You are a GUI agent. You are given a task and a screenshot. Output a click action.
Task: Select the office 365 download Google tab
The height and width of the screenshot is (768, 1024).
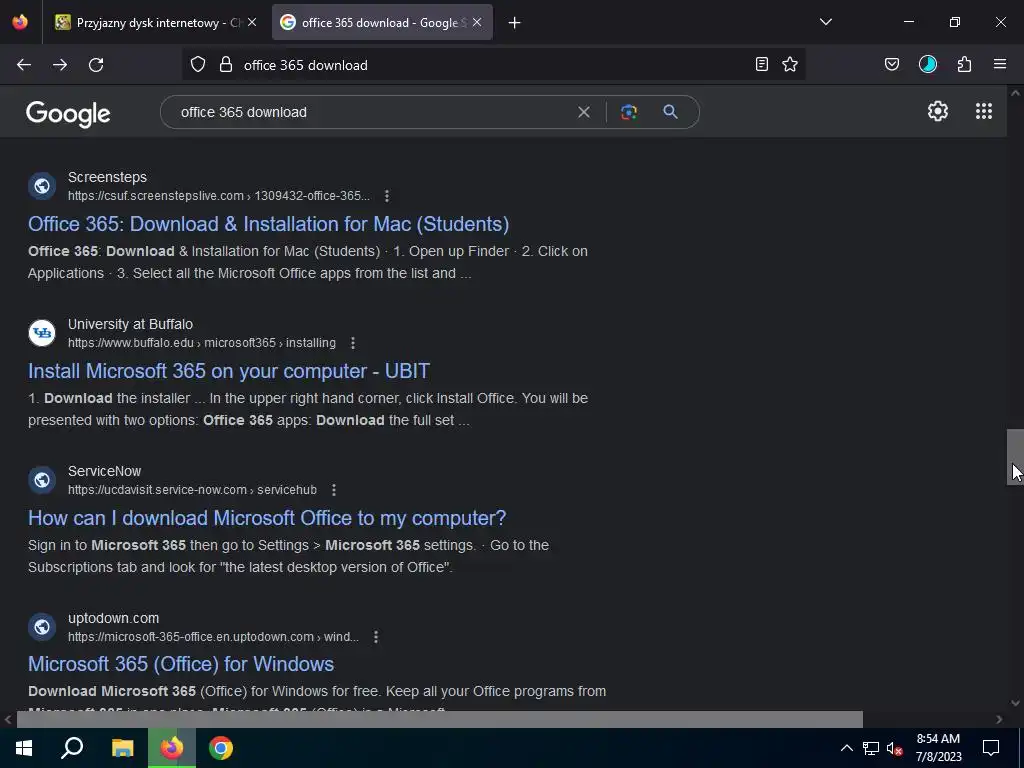coord(382,23)
